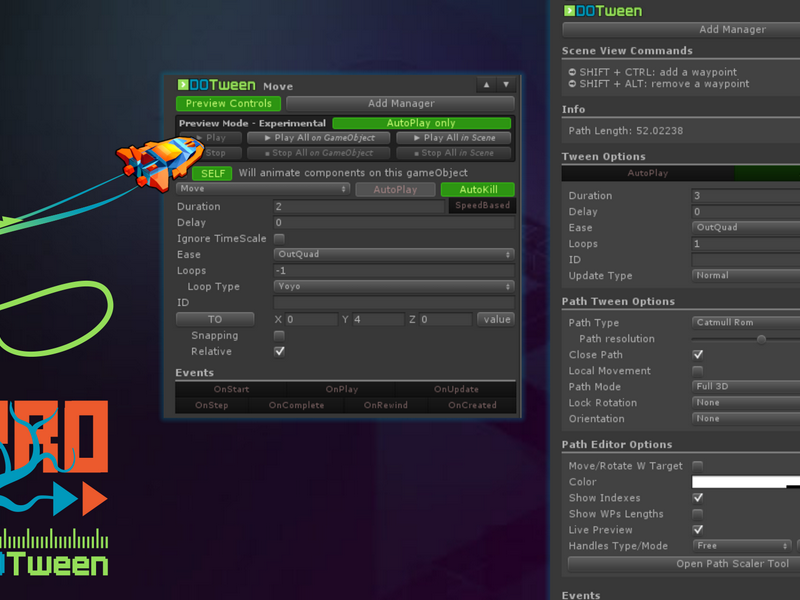Click Stop All in Scene
The width and height of the screenshot is (800, 600).
point(454,153)
